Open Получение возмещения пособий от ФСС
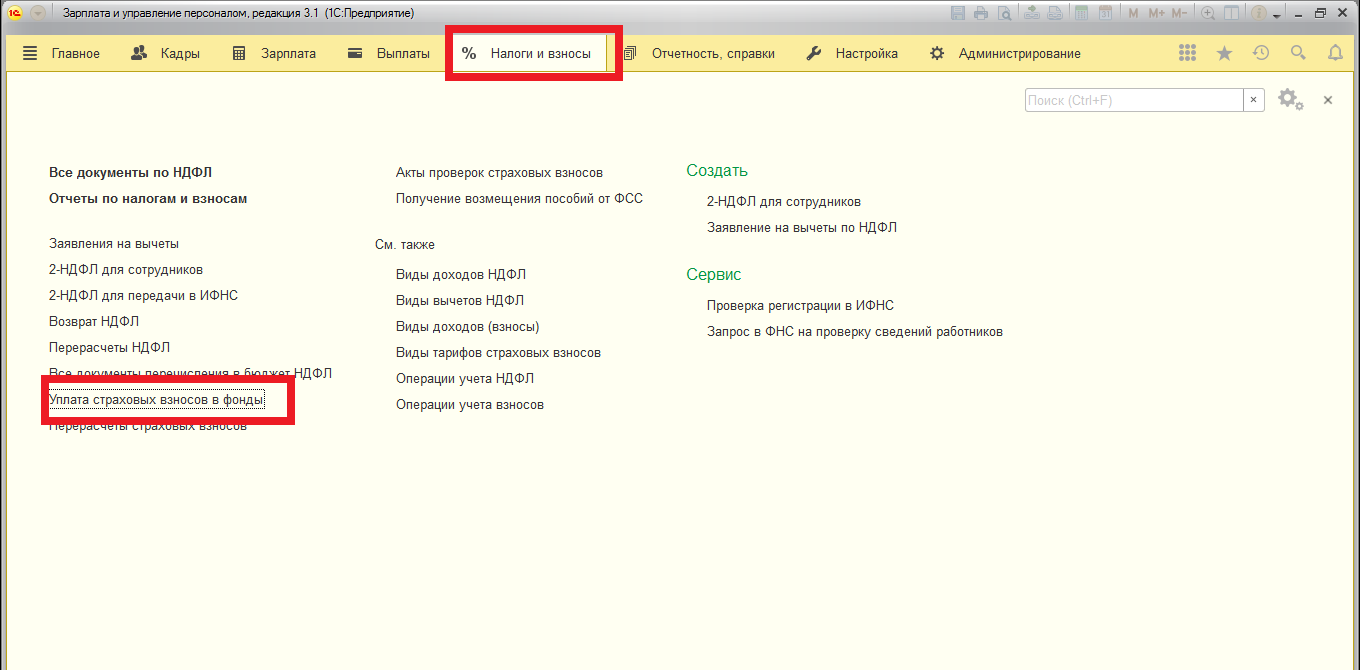Viewport: 1360px width, 670px height. coord(519,198)
